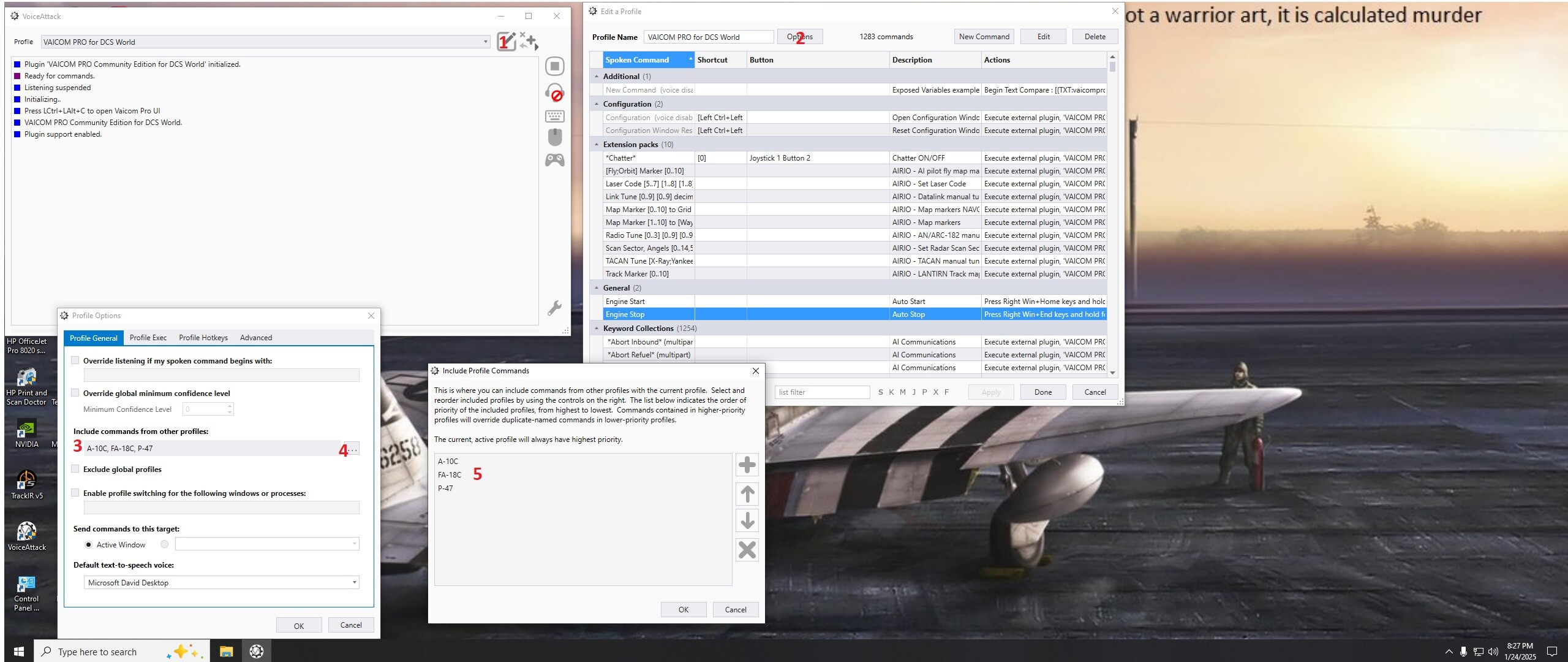Click the New Command button

(x=984, y=37)
